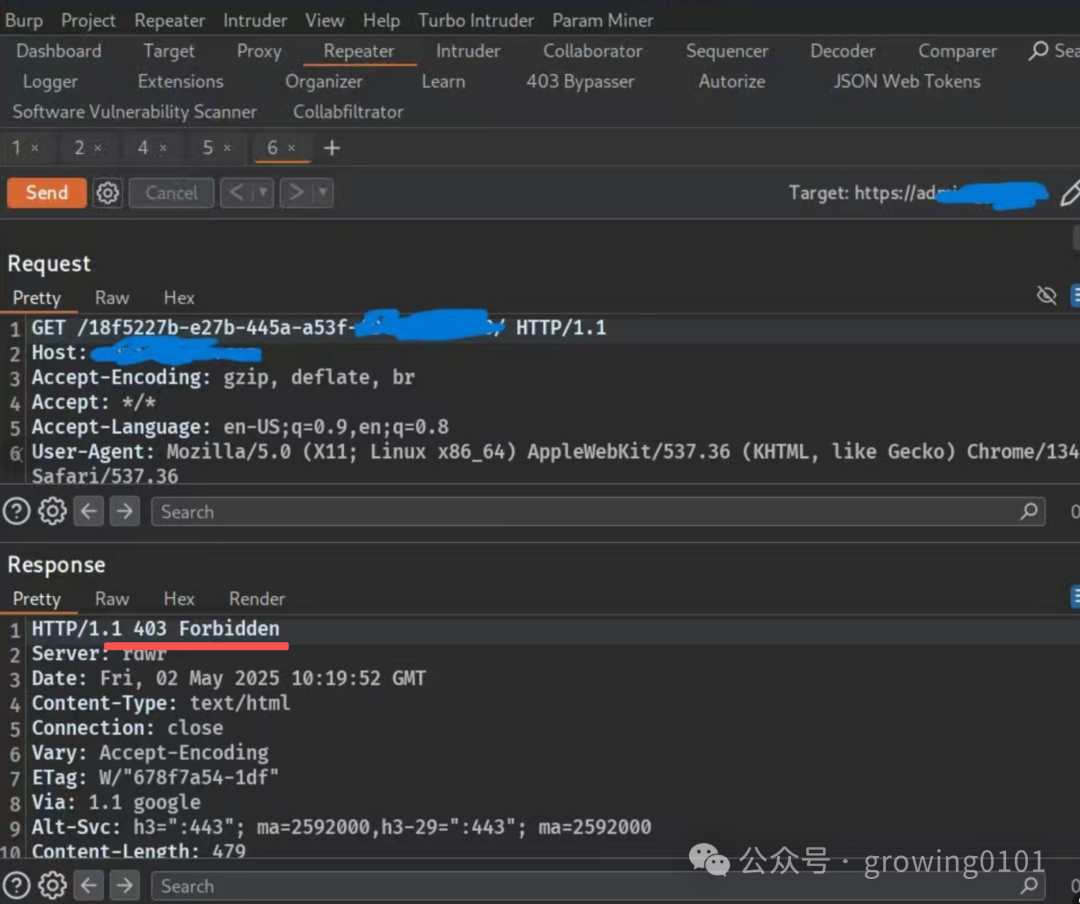Open the JSON Web Tokens tab
Viewport: 1080px width, 904px height.
pos(907,81)
